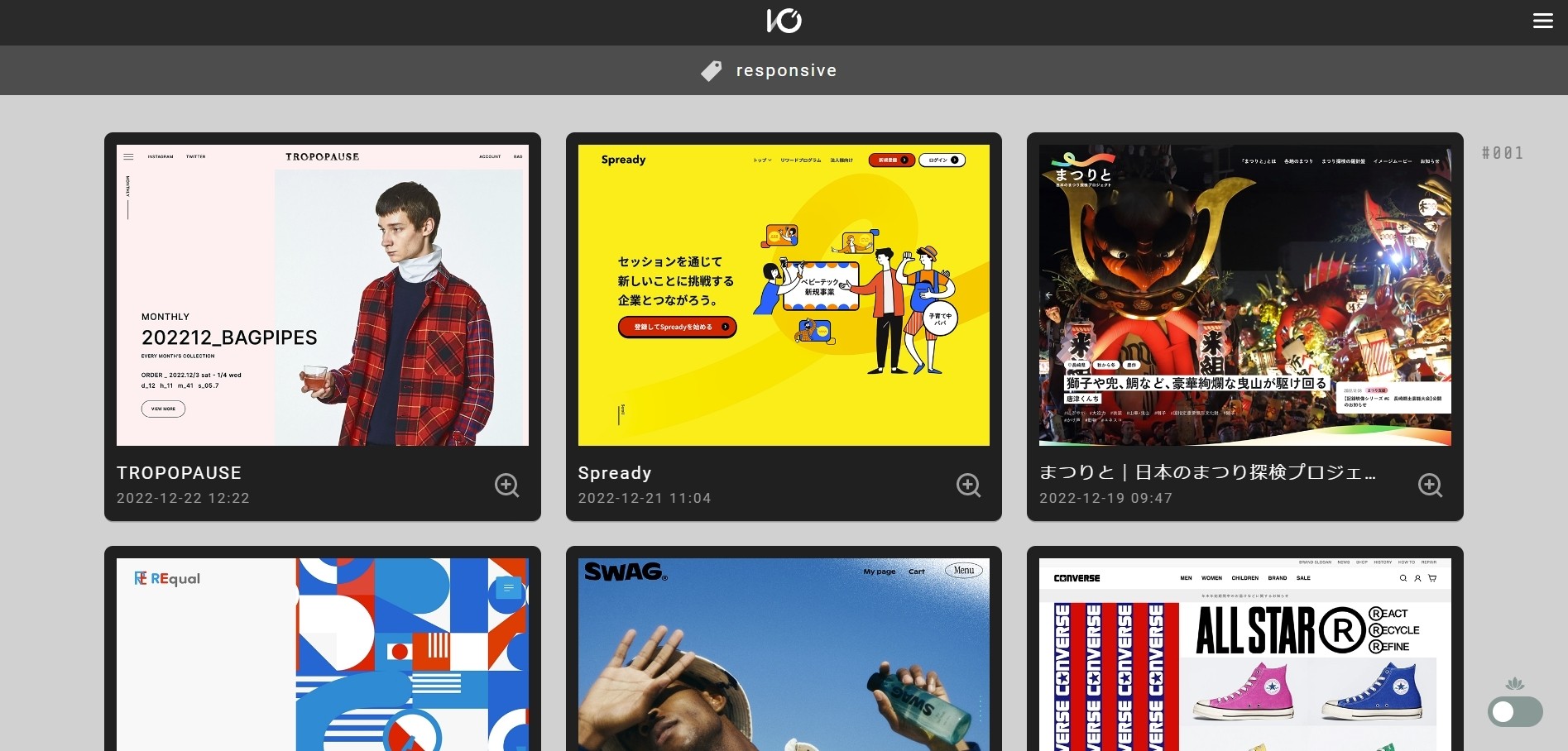
Task: Open the Spready yellow site thumbnail
Action: tap(784, 295)
